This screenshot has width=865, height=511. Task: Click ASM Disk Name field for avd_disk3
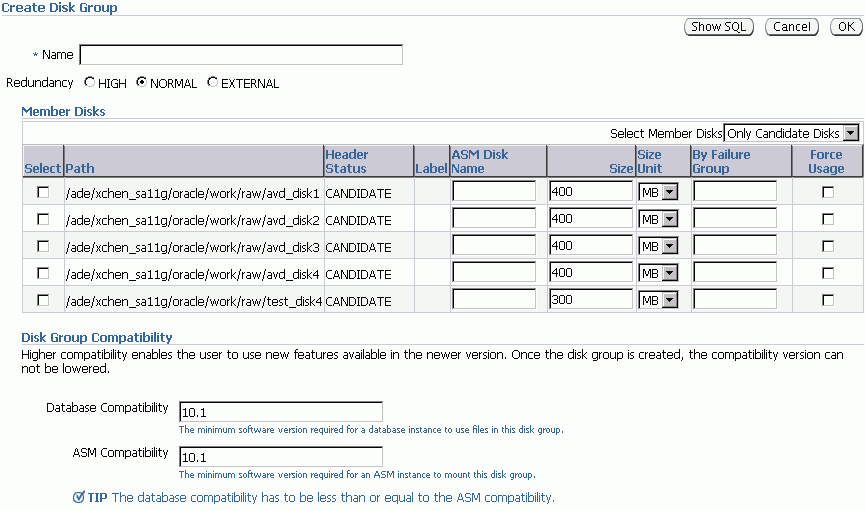point(494,245)
